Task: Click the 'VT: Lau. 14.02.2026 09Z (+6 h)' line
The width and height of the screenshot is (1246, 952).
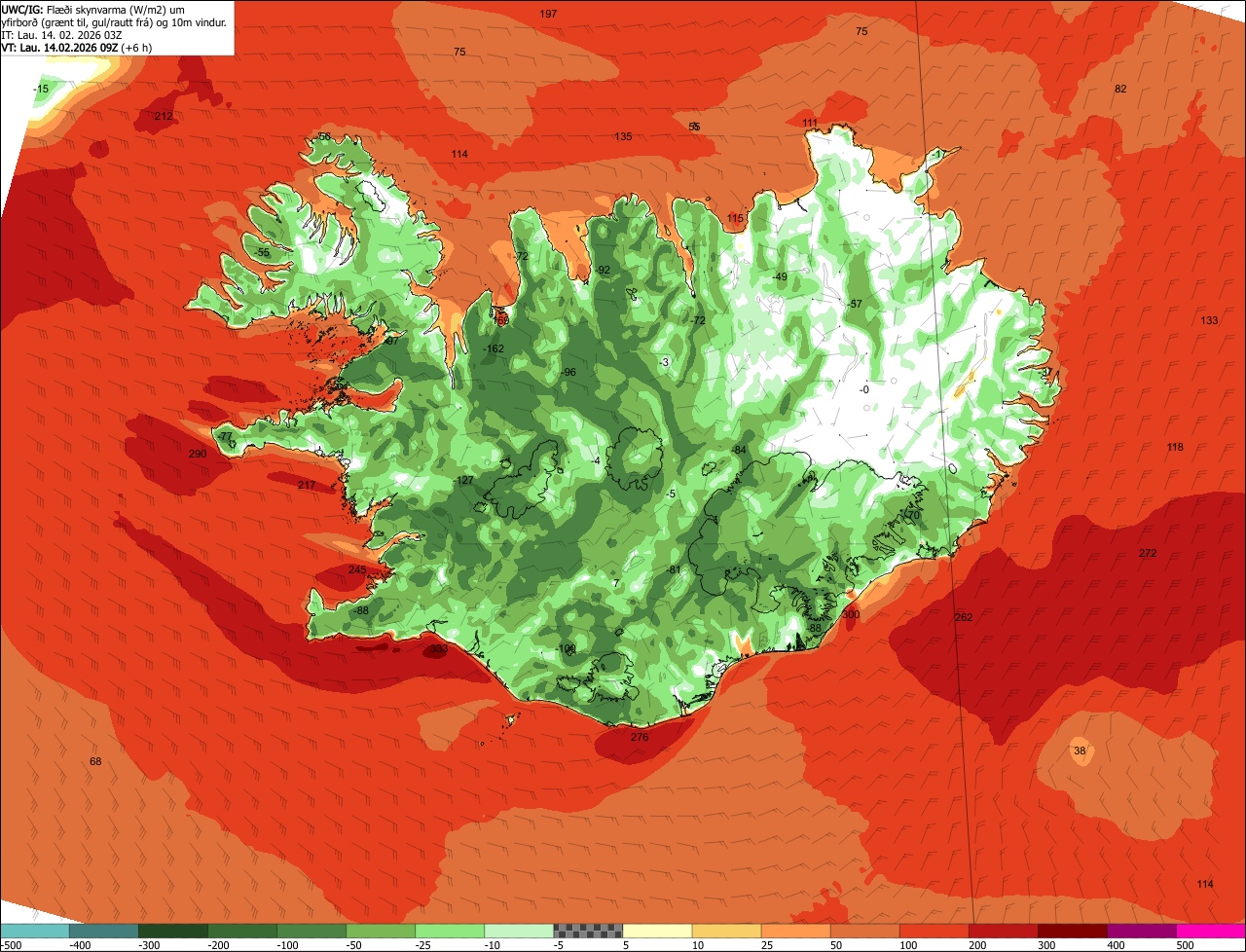Action: [77, 48]
